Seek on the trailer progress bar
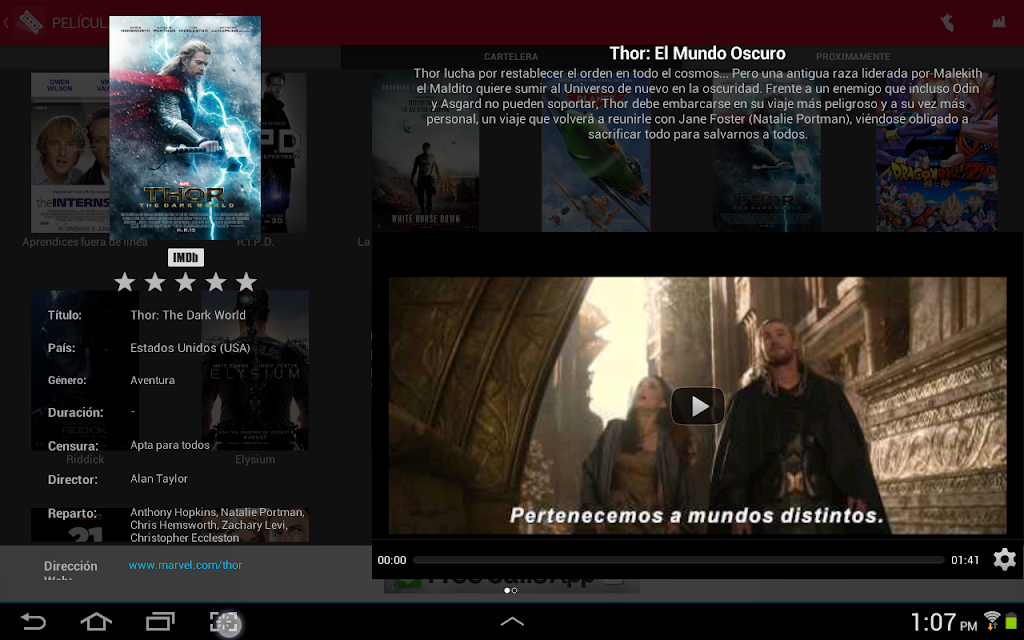Image resolution: width=1024 pixels, height=640 pixels. tap(679, 560)
